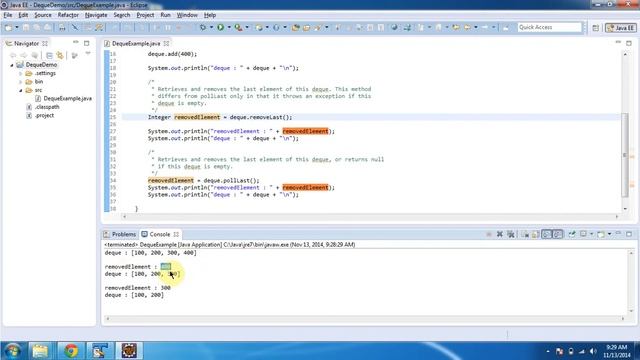
Task: Click Display Selected Console icon
Action: pyautogui.click(x=583, y=234)
